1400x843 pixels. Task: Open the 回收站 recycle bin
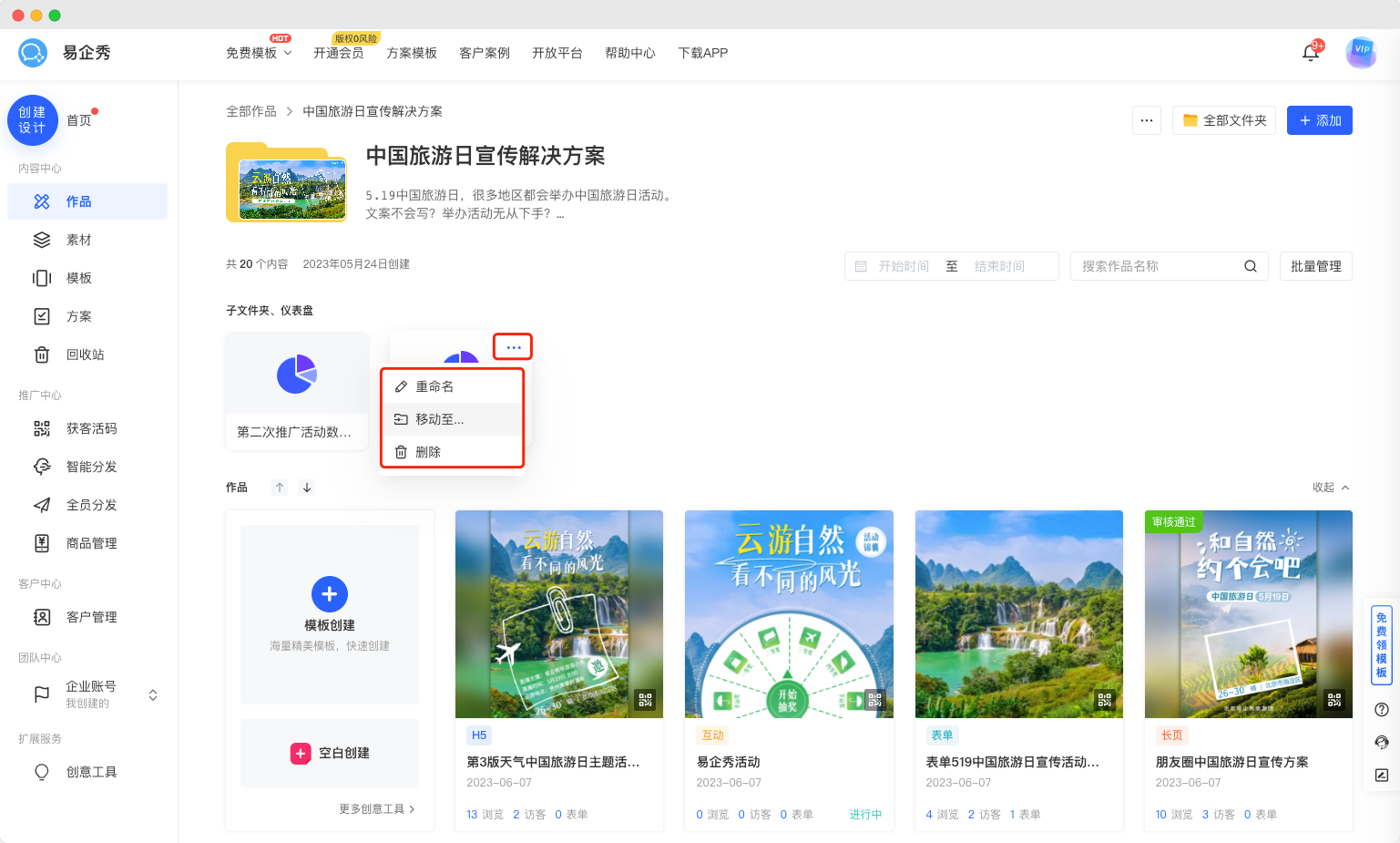pyautogui.click(x=85, y=355)
